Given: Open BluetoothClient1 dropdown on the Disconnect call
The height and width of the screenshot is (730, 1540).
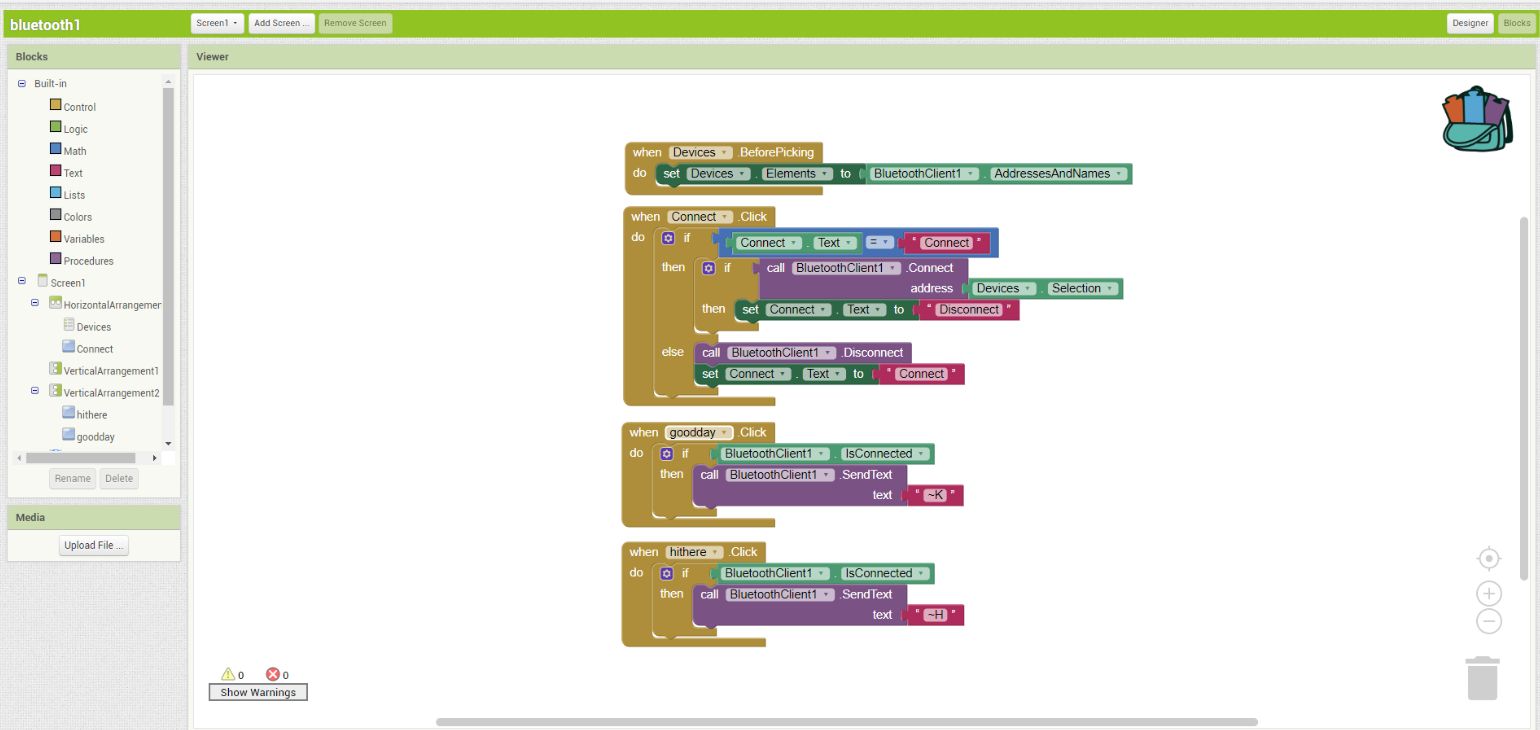Looking at the screenshot, I should pyautogui.click(x=781, y=353).
